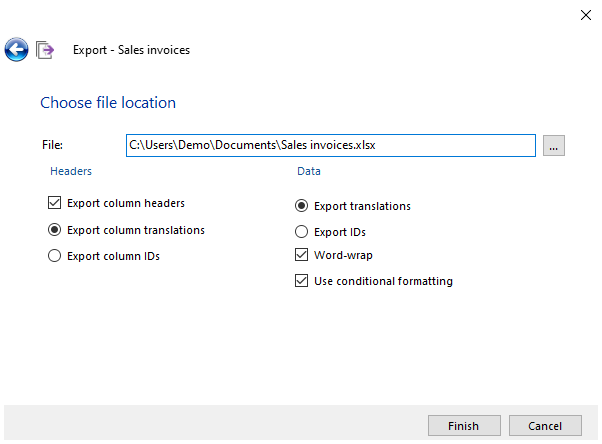Uncheck Use conditional formatting
The image size is (602, 444).
pyautogui.click(x=302, y=281)
